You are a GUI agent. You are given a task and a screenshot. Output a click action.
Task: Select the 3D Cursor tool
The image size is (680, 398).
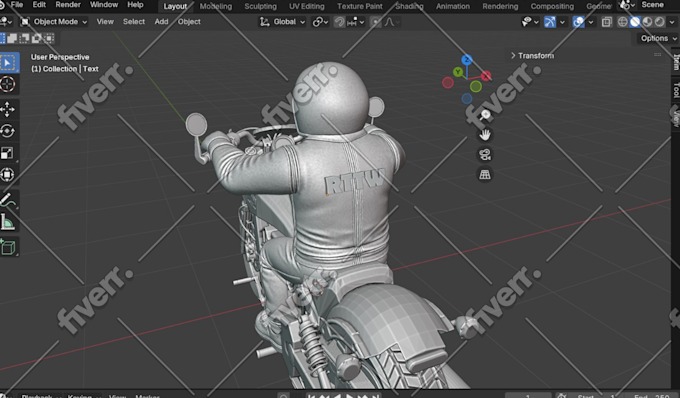point(7,85)
